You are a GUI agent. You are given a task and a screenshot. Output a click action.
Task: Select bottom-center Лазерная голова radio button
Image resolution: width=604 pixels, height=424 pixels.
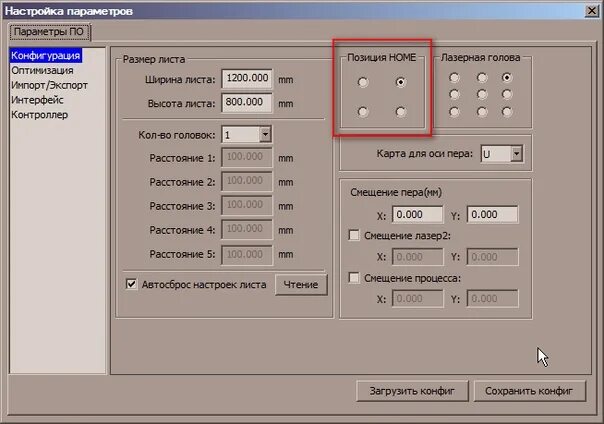pos(482,112)
